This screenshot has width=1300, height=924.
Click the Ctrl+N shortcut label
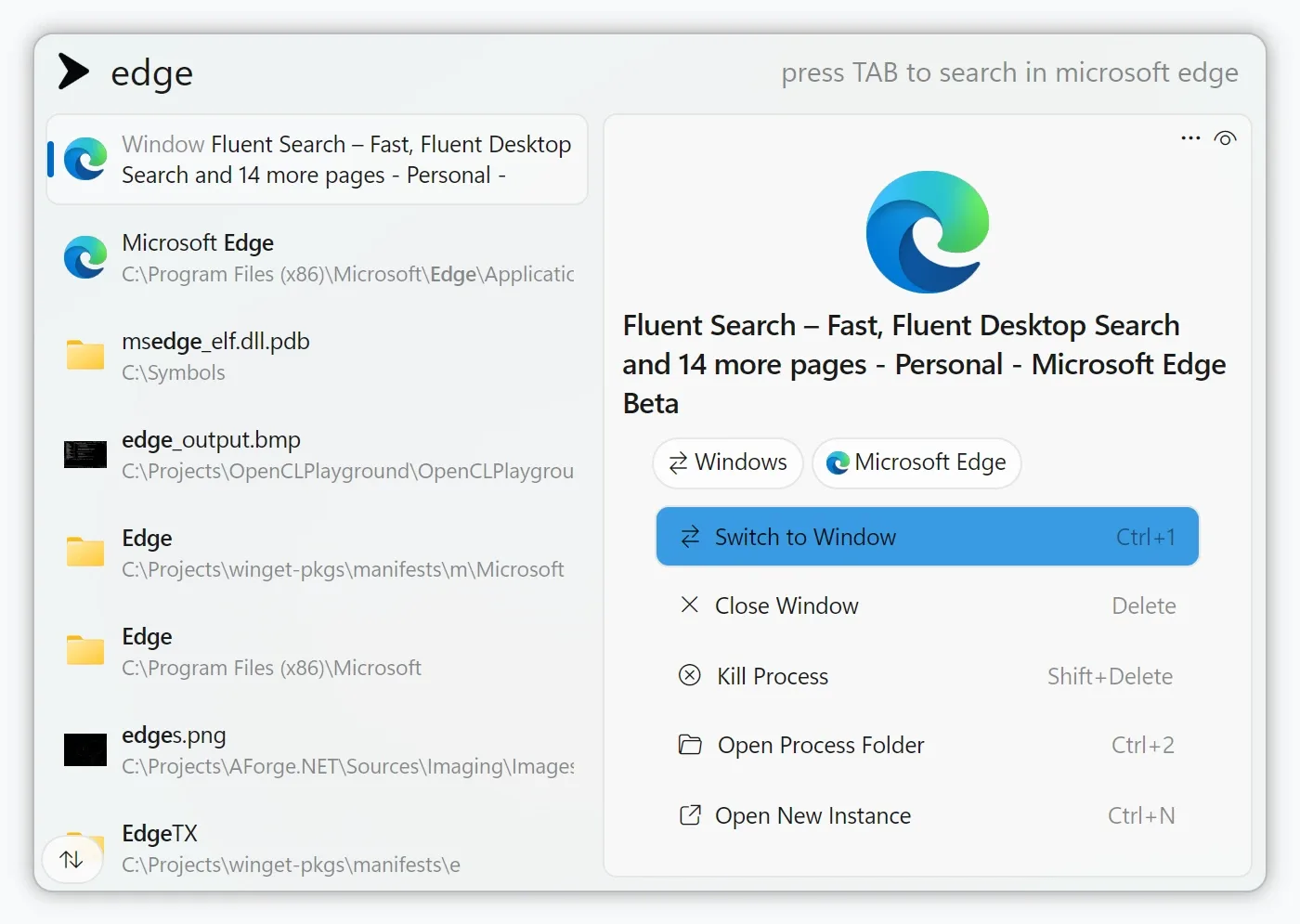click(1141, 815)
